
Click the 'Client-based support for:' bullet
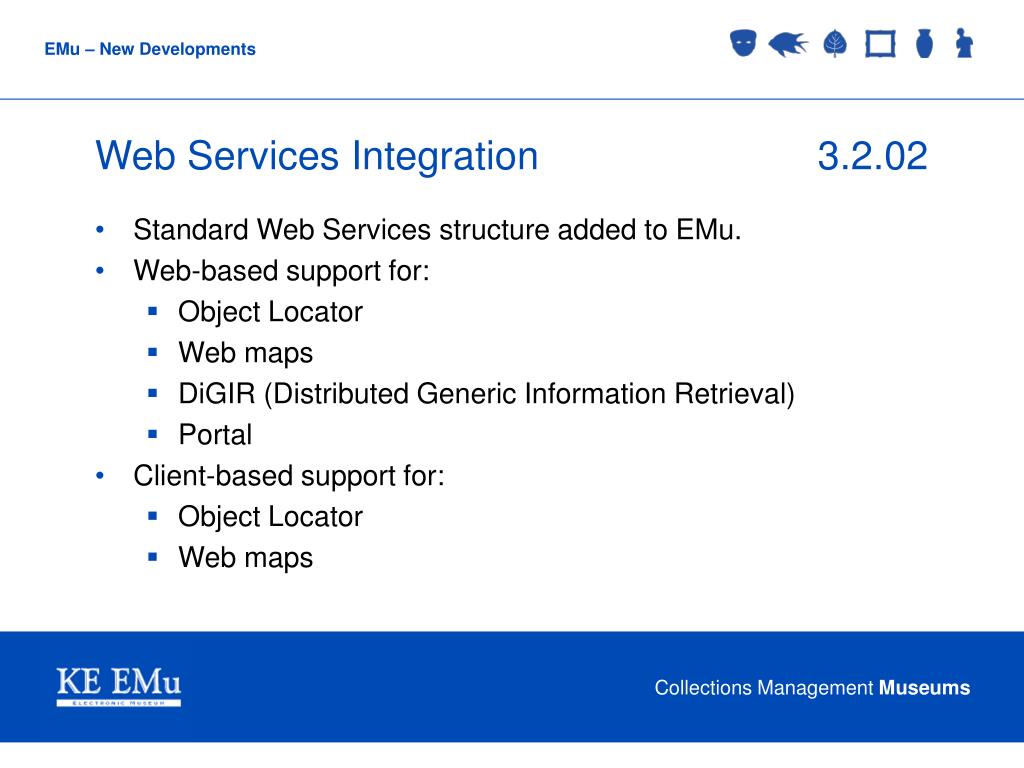coord(289,476)
